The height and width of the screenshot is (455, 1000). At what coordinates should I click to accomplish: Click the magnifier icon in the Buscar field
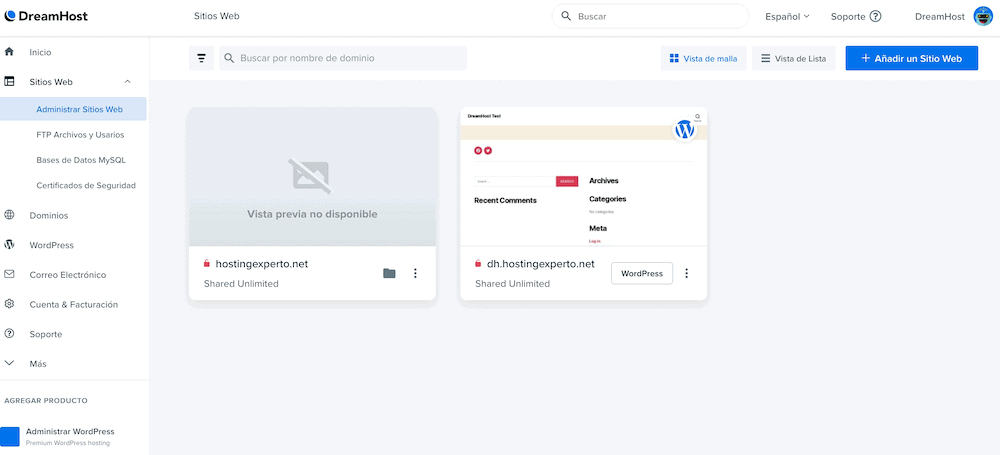pyautogui.click(x=566, y=17)
